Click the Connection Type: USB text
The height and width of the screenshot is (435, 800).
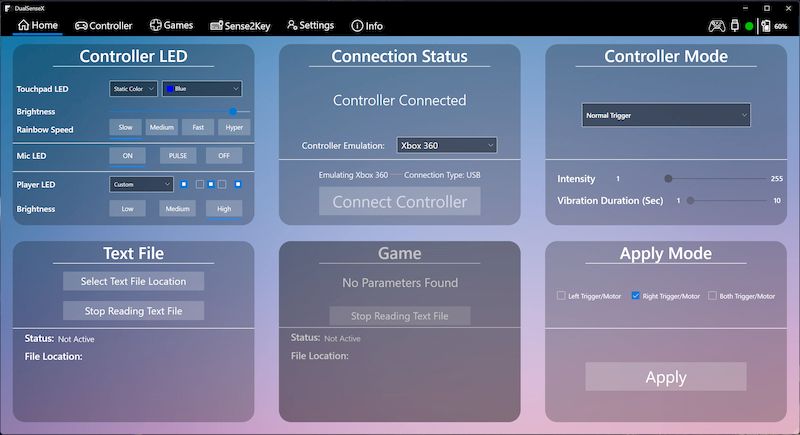click(442, 175)
